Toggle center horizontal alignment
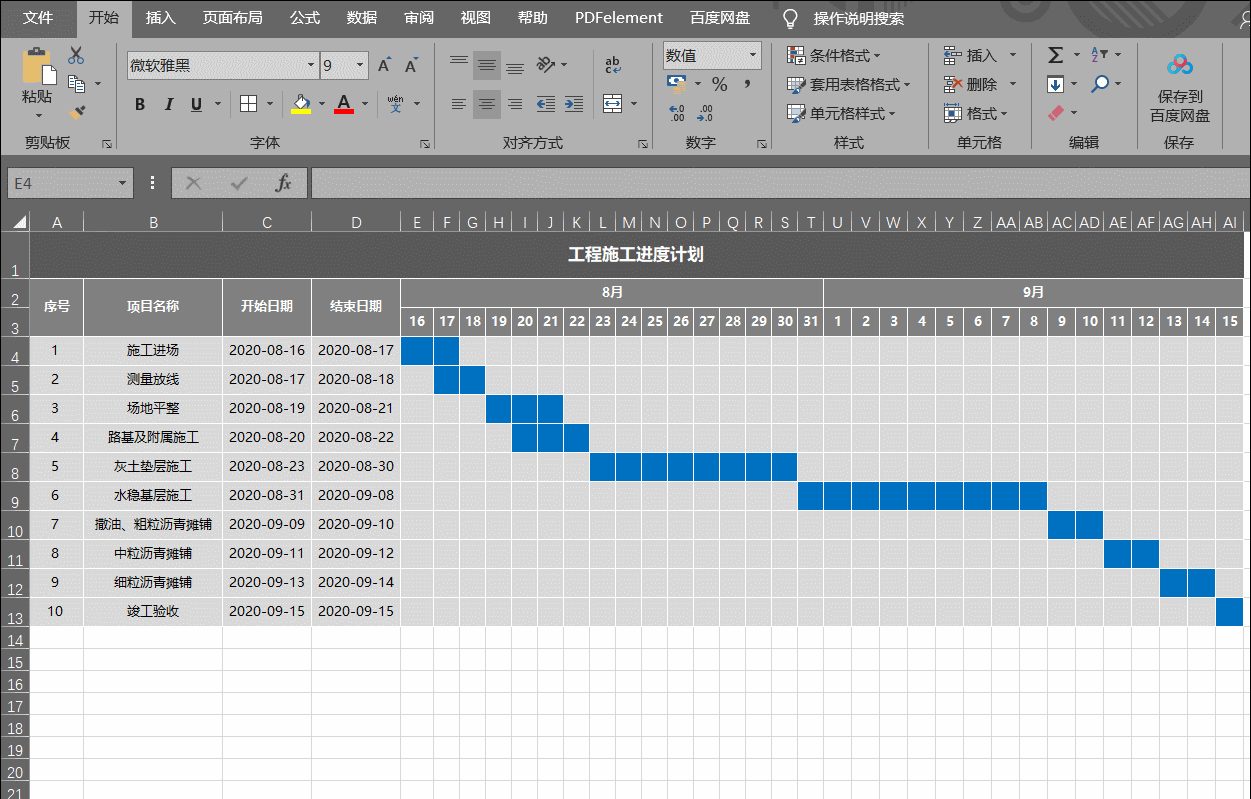The width and height of the screenshot is (1251, 799). pyautogui.click(x=487, y=104)
